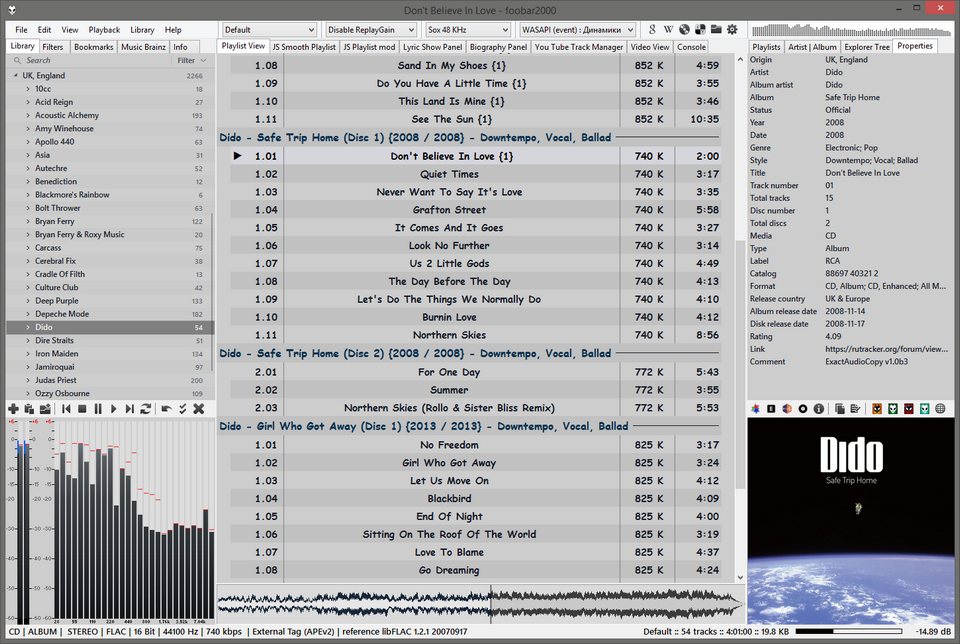Open the Playback menu
This screenshot has width=960, height=644.
tap(104, 30)
